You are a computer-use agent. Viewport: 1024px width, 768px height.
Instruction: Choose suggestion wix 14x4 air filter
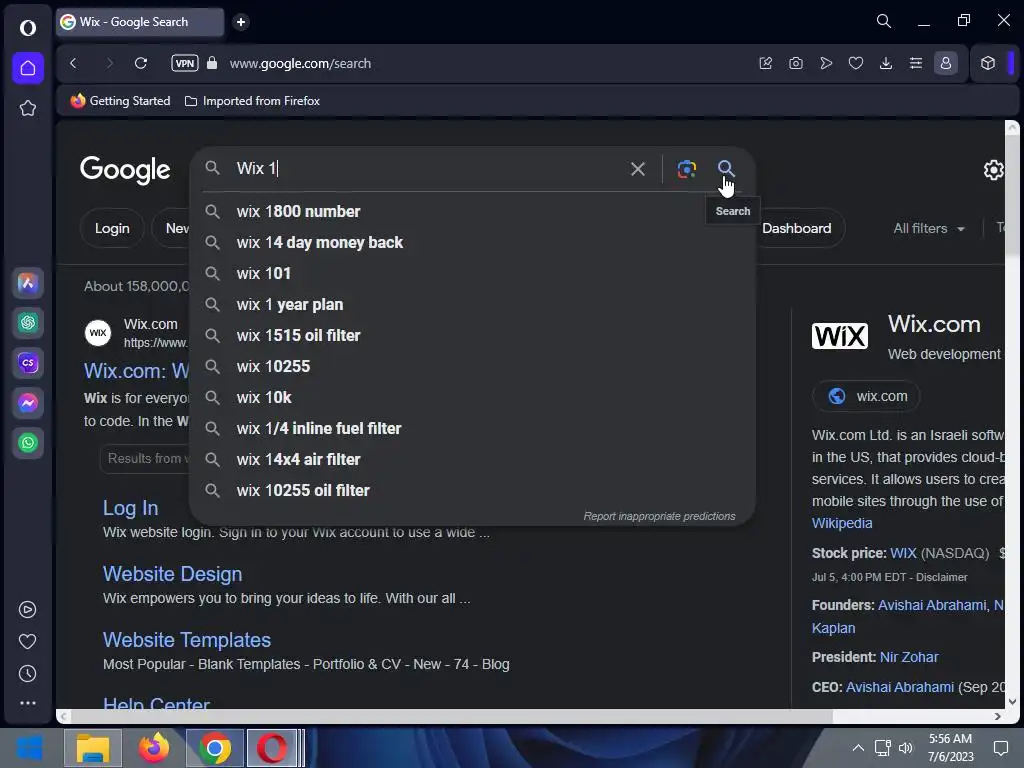(x=472, y=460)
